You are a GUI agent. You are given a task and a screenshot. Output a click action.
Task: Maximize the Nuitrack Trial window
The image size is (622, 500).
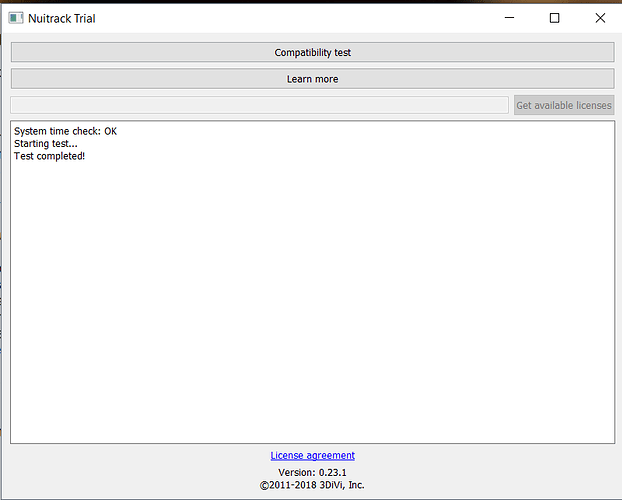point(555,18)
